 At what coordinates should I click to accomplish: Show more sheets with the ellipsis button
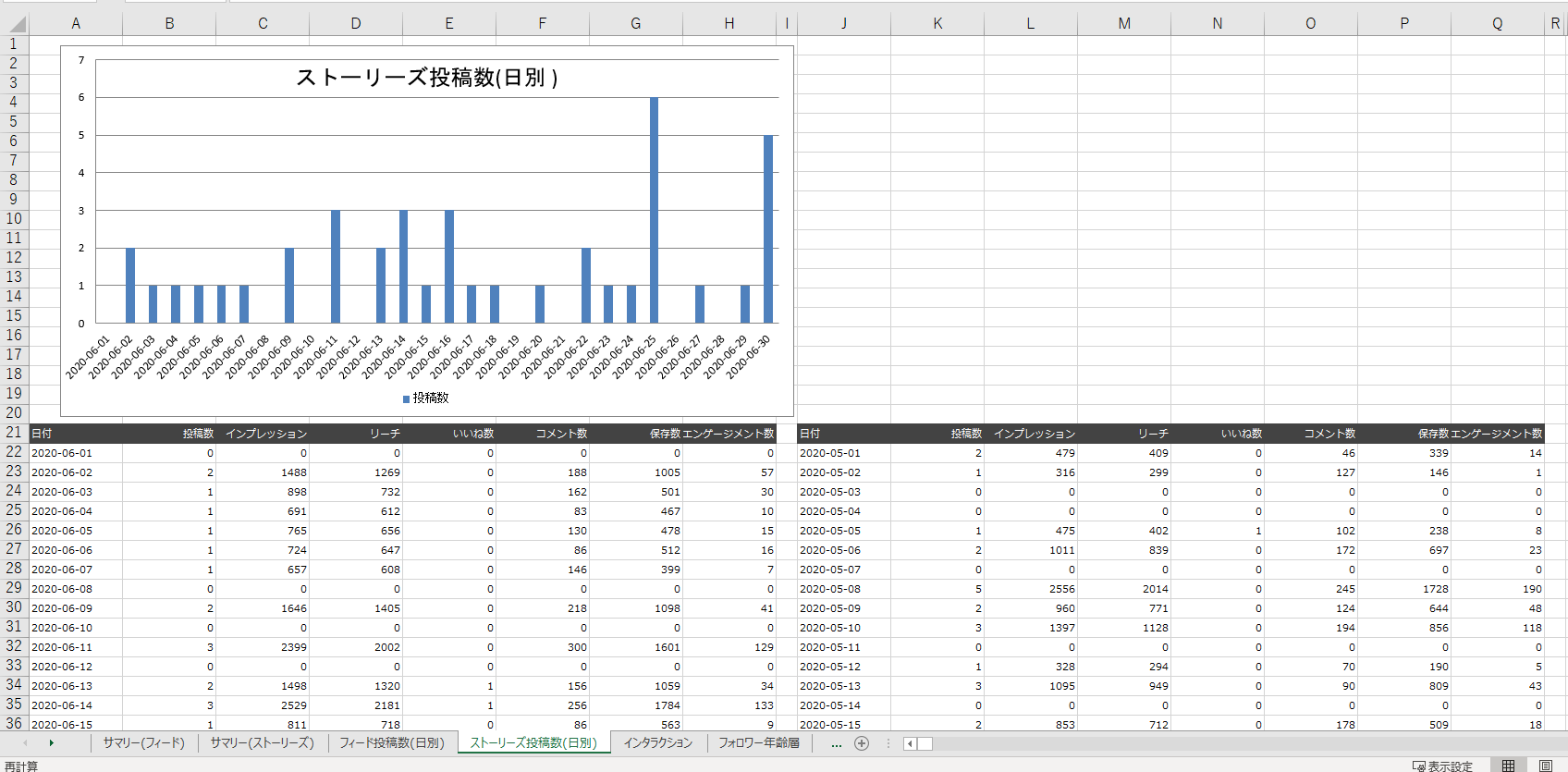[837, 743]
